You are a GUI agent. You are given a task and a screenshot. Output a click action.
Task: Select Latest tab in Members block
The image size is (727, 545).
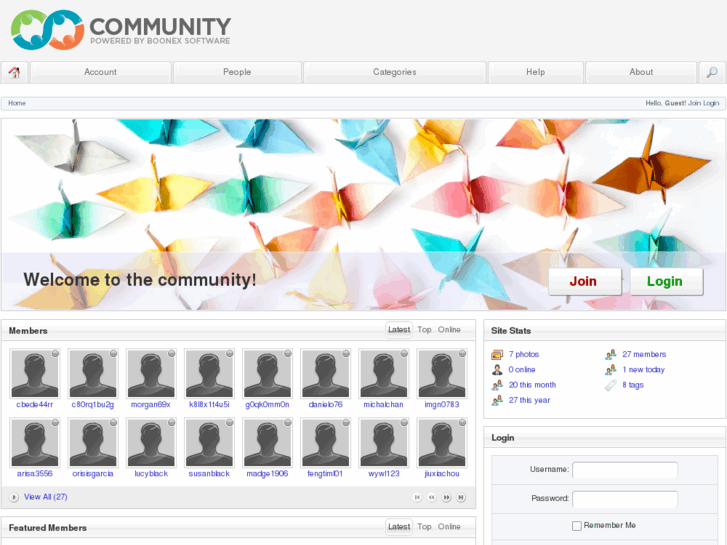coord(399,330)
